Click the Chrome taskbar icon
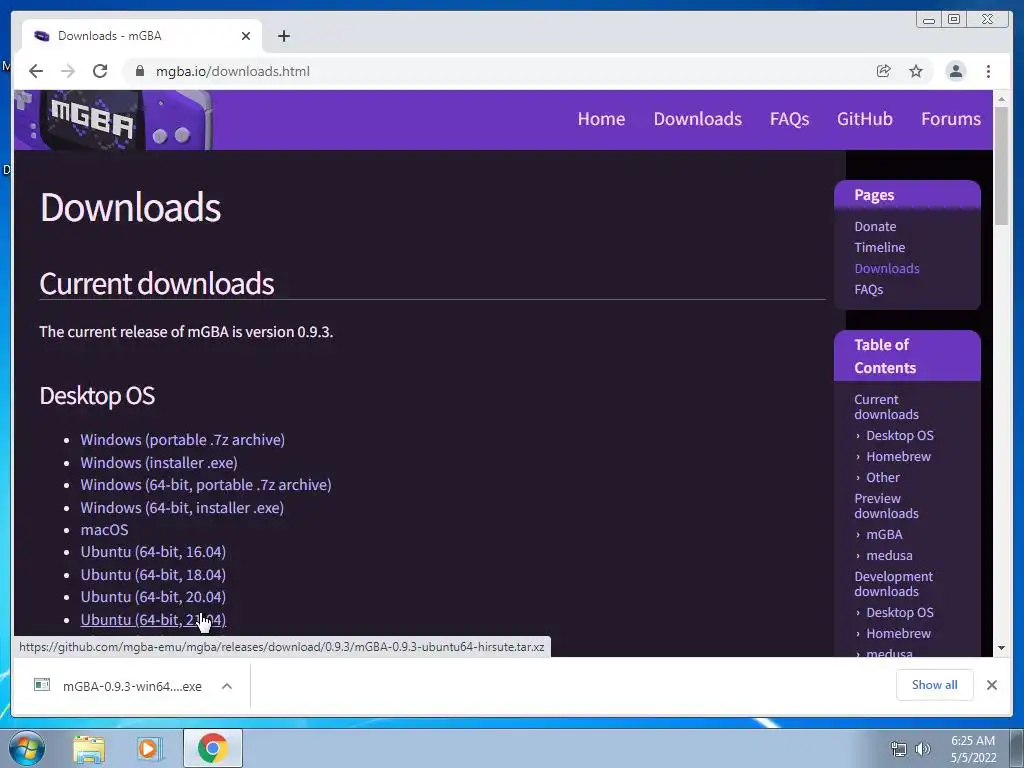Image resolution: width=1024 pixels, height=768 pixels. point(213,748)
